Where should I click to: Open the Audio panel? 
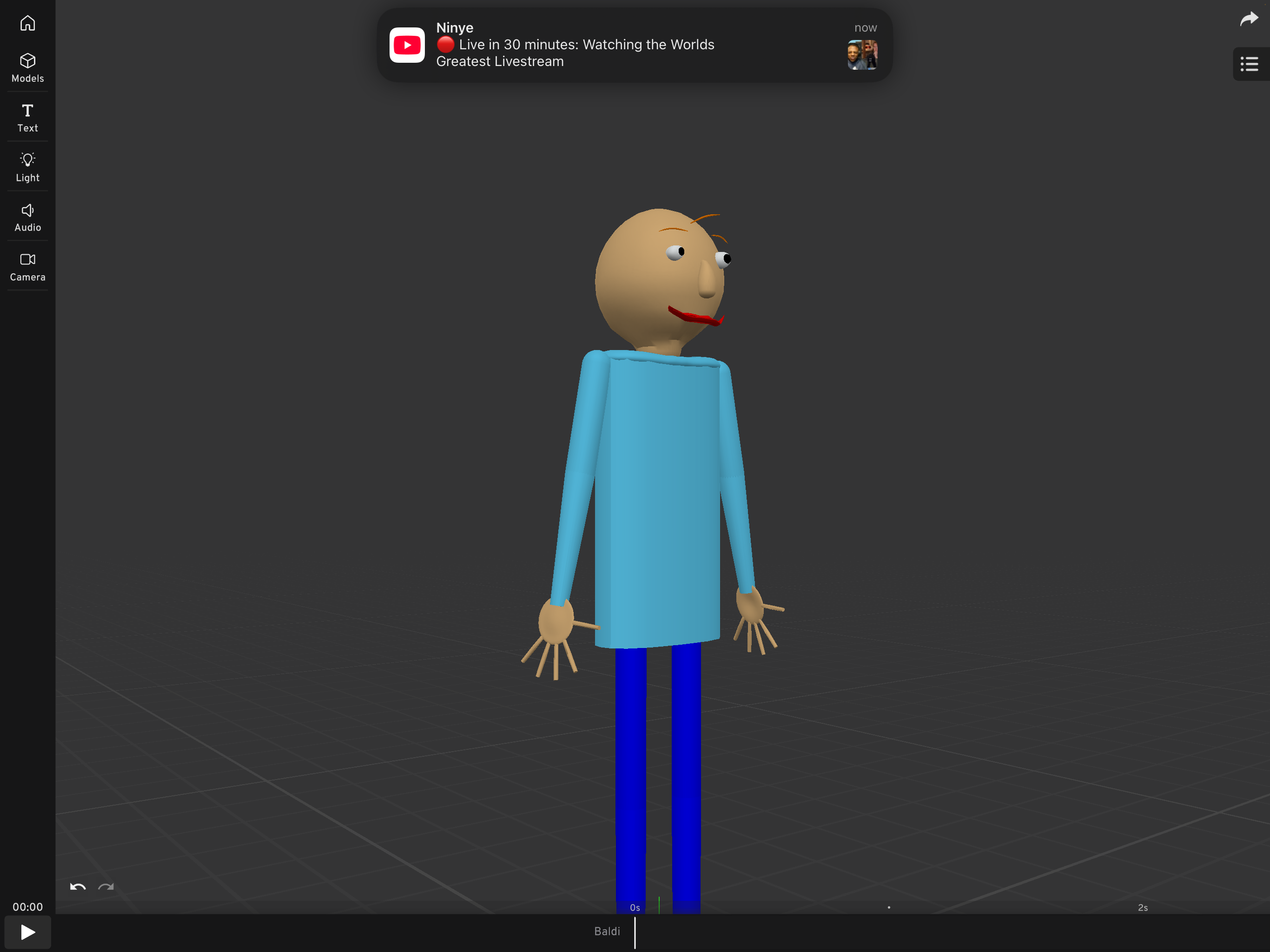click(27, 217)
